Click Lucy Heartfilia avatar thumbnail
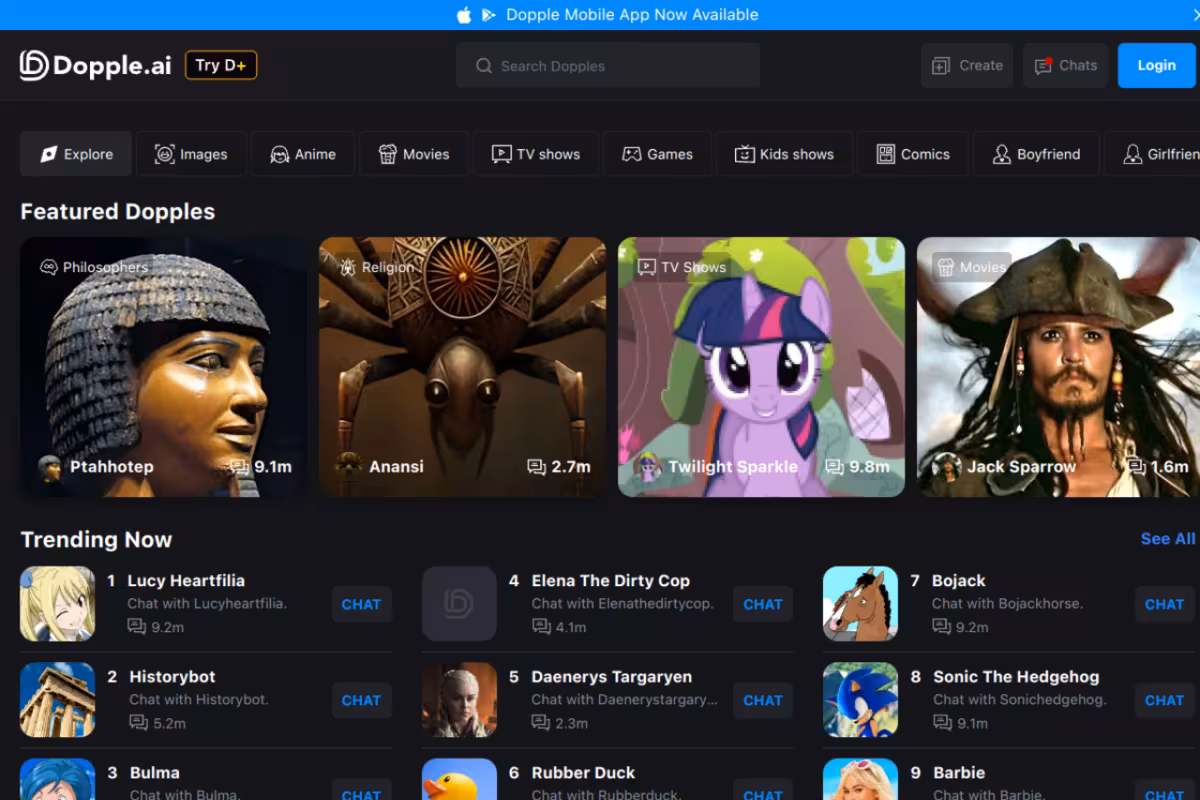Viewport: 1200px width, 800px height. (58, 604)
